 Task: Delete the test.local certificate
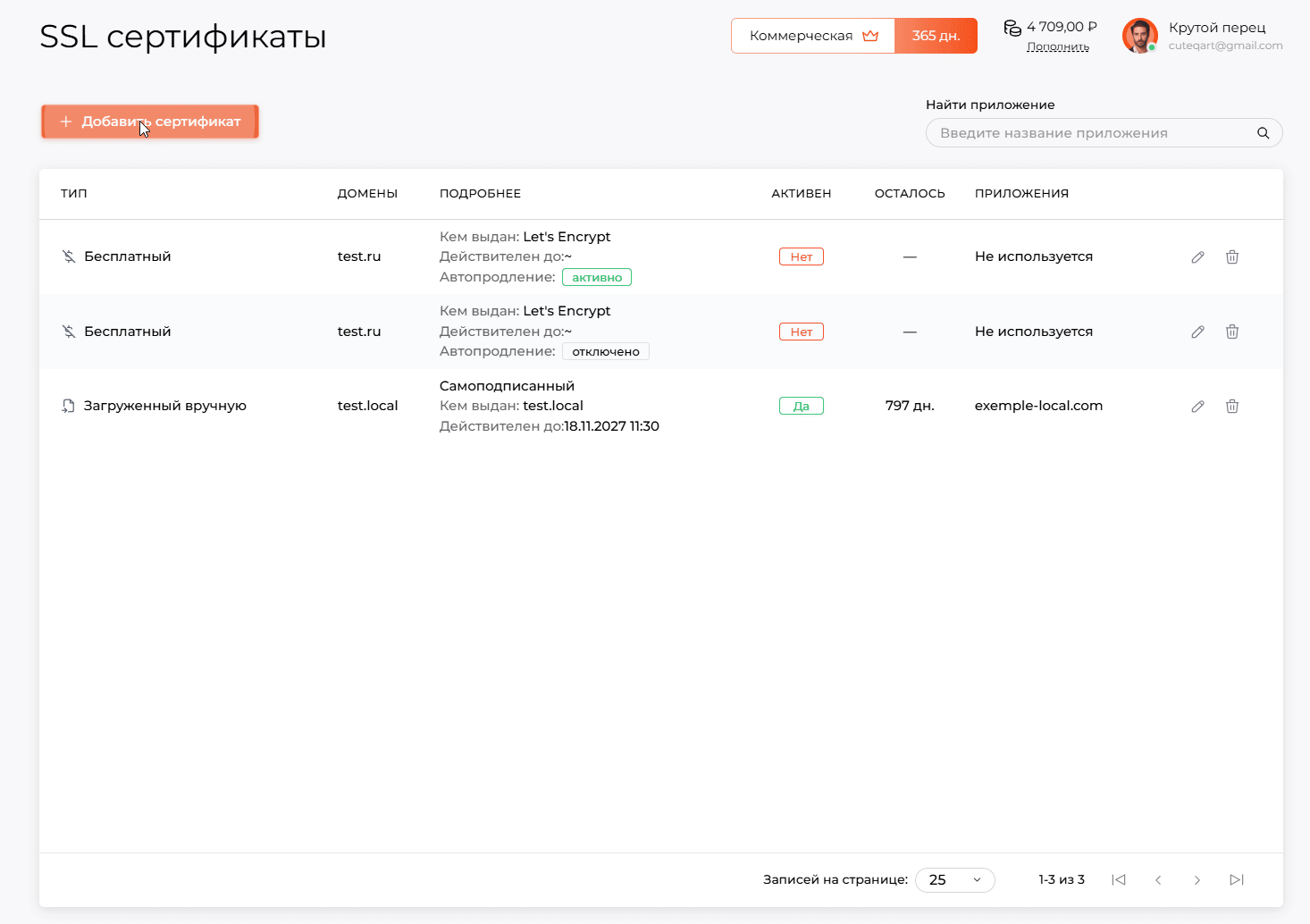coord(1232,407)
